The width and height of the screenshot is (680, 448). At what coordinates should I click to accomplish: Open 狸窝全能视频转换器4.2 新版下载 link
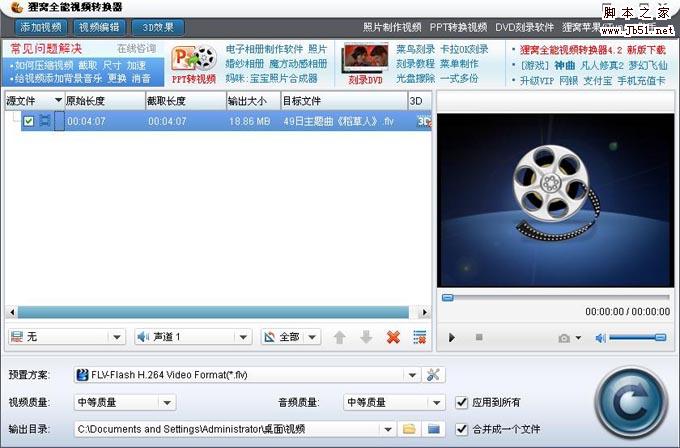click(x=592, y=50)
